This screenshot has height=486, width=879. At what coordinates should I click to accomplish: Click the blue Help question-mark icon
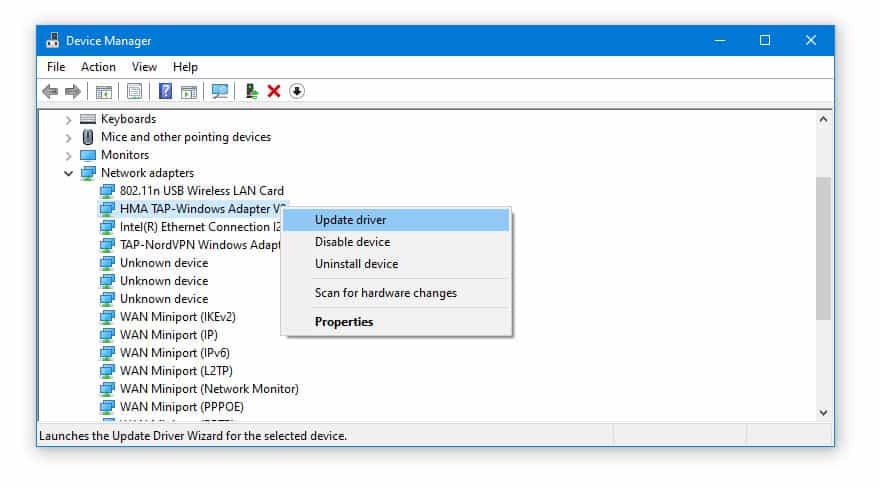165,91
